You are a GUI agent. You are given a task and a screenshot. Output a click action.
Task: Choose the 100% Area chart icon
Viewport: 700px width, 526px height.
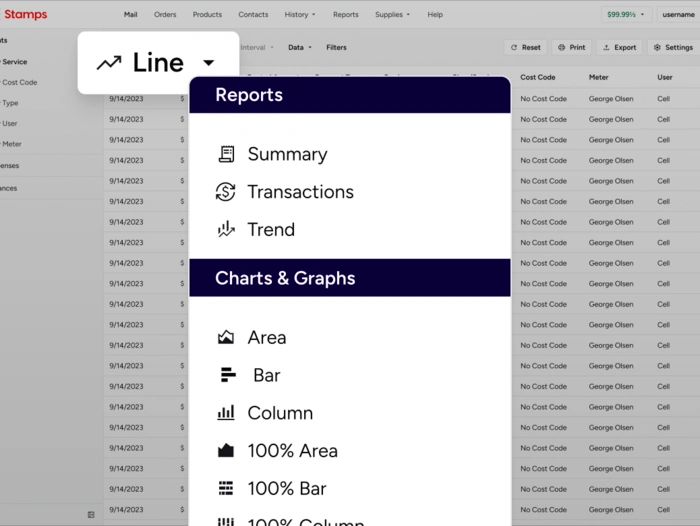pos(226,451)
